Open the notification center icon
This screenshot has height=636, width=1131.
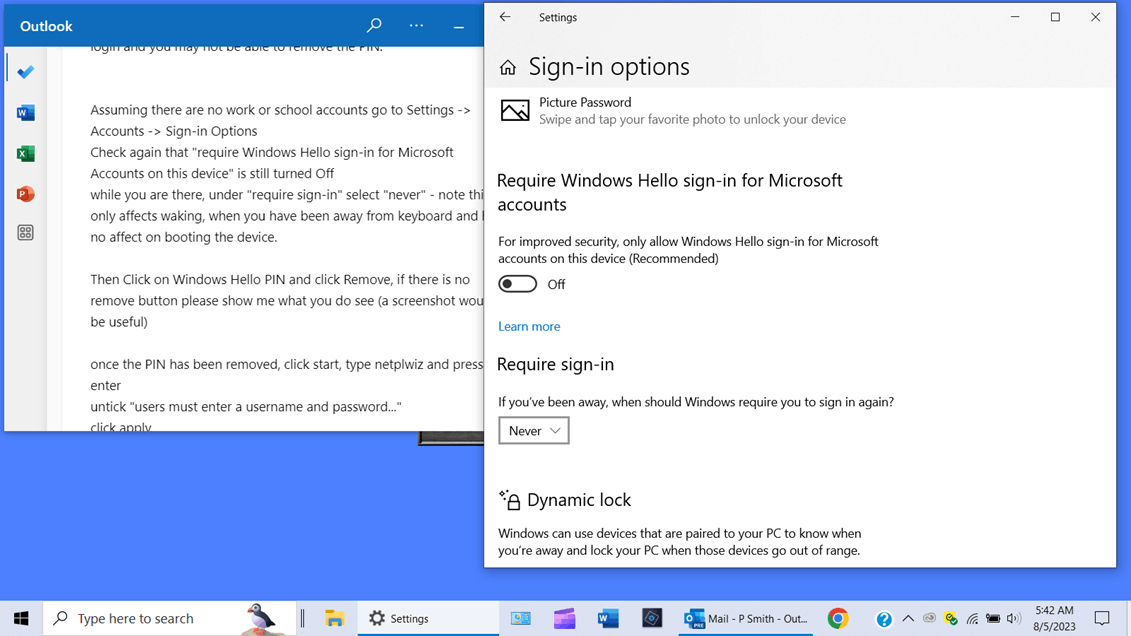pos(1101,619)
